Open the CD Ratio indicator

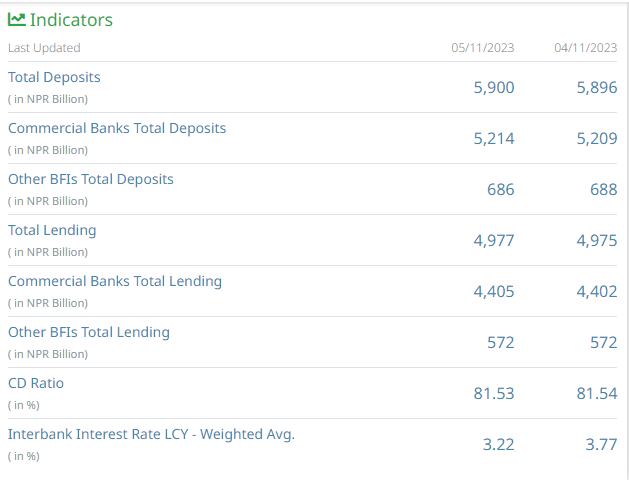pos(36,383)
